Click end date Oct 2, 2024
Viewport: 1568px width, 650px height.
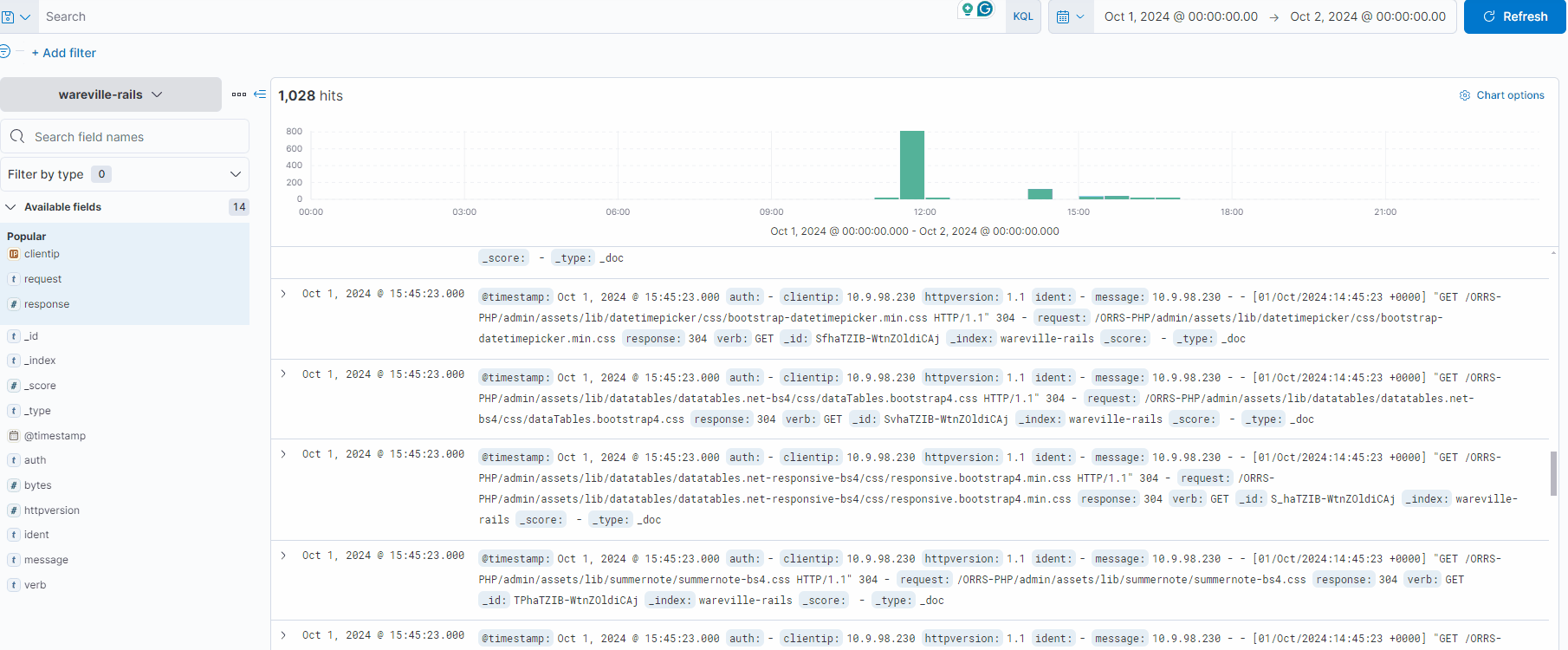tap(1368, 16)
